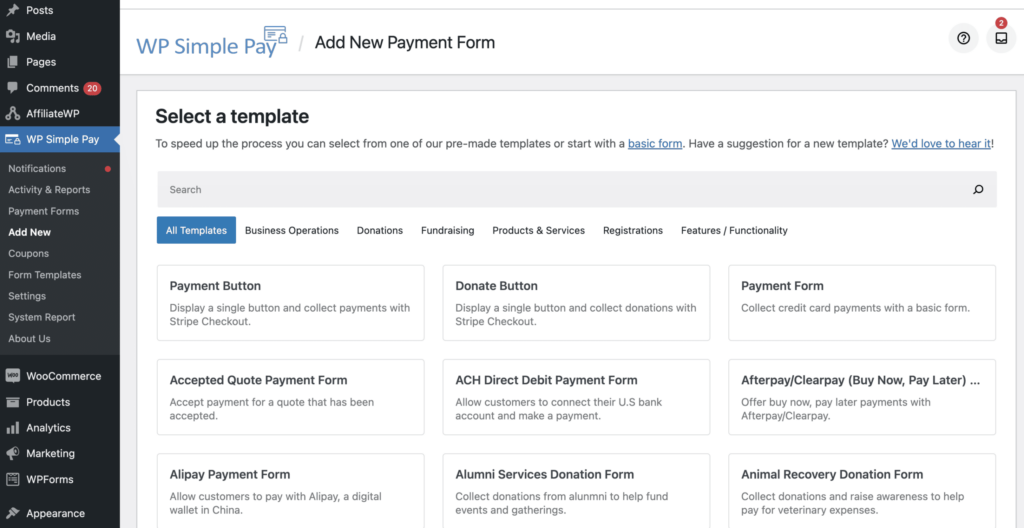Screen dimensions: 1024x528
Task: Go to Notifications submenu item
Action: pyautogui.click(x=37, y=169)
